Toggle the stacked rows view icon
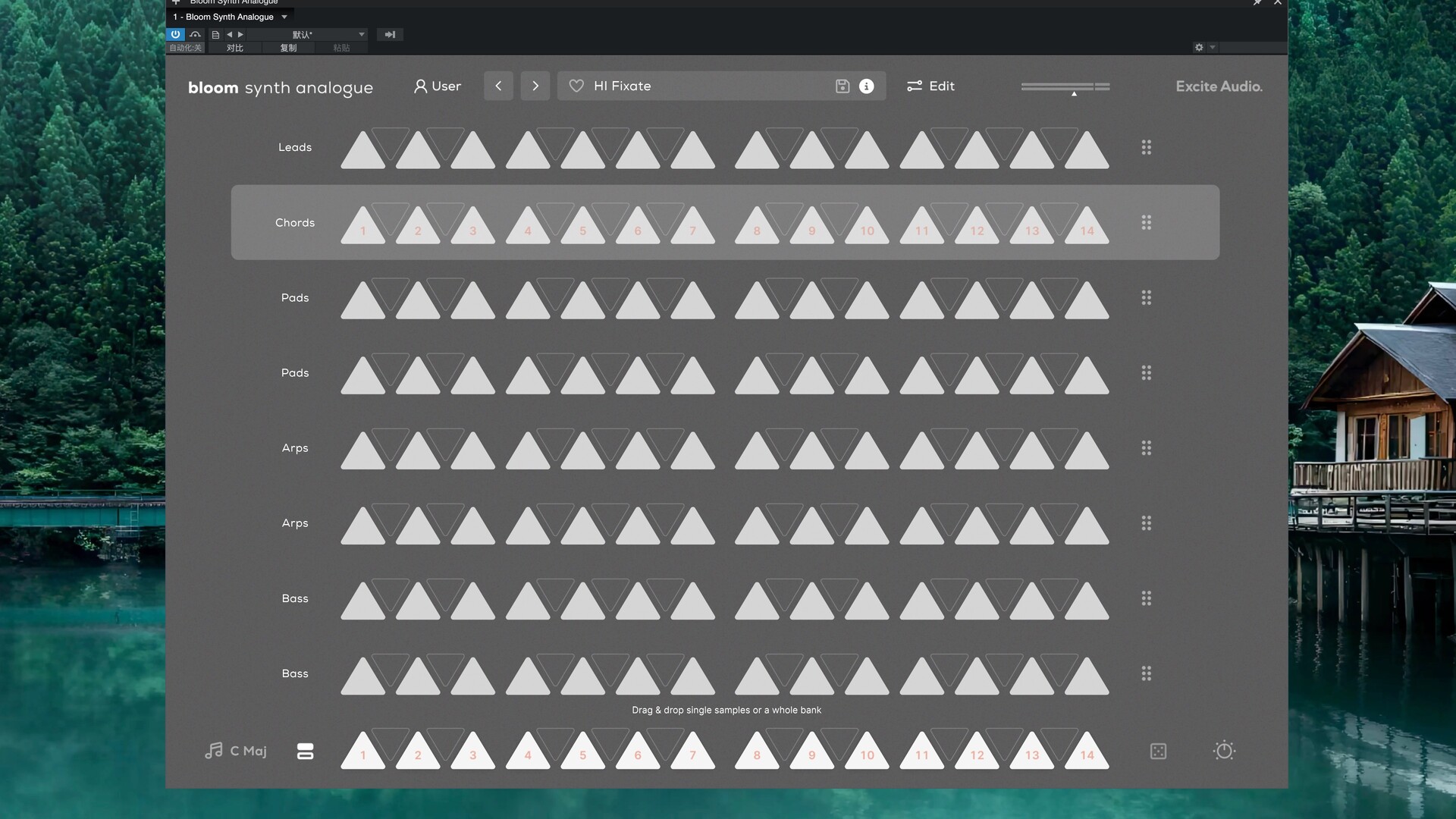 click(x=305, y=751)
